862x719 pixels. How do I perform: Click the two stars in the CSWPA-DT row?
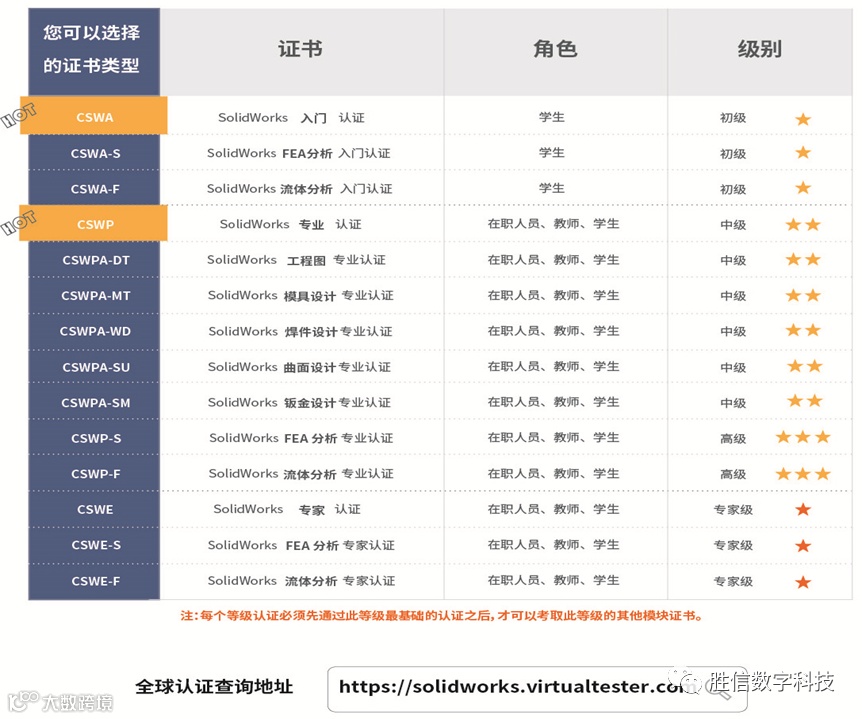803,259
